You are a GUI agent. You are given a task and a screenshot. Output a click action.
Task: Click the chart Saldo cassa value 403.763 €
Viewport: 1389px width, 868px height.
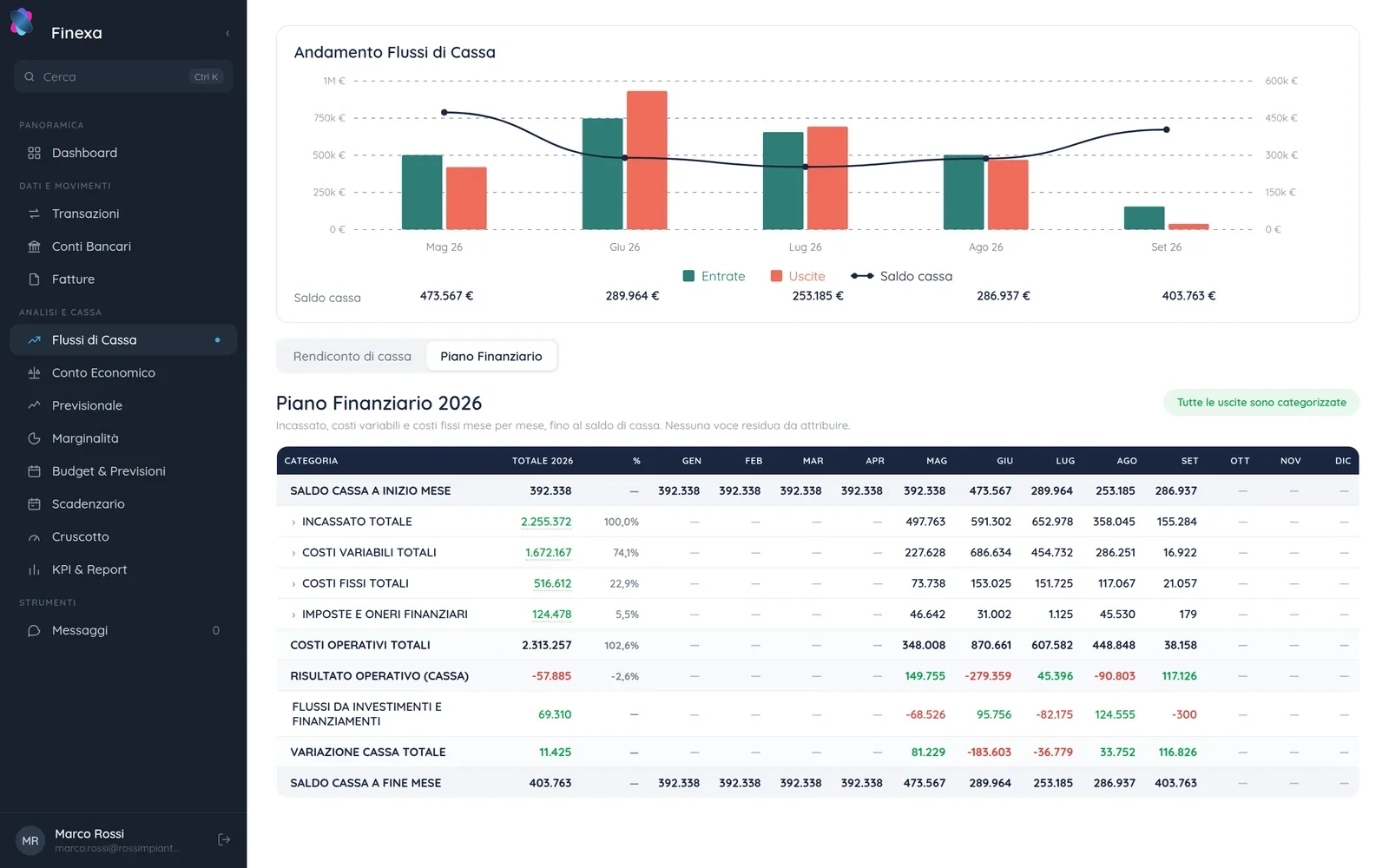1189,296
